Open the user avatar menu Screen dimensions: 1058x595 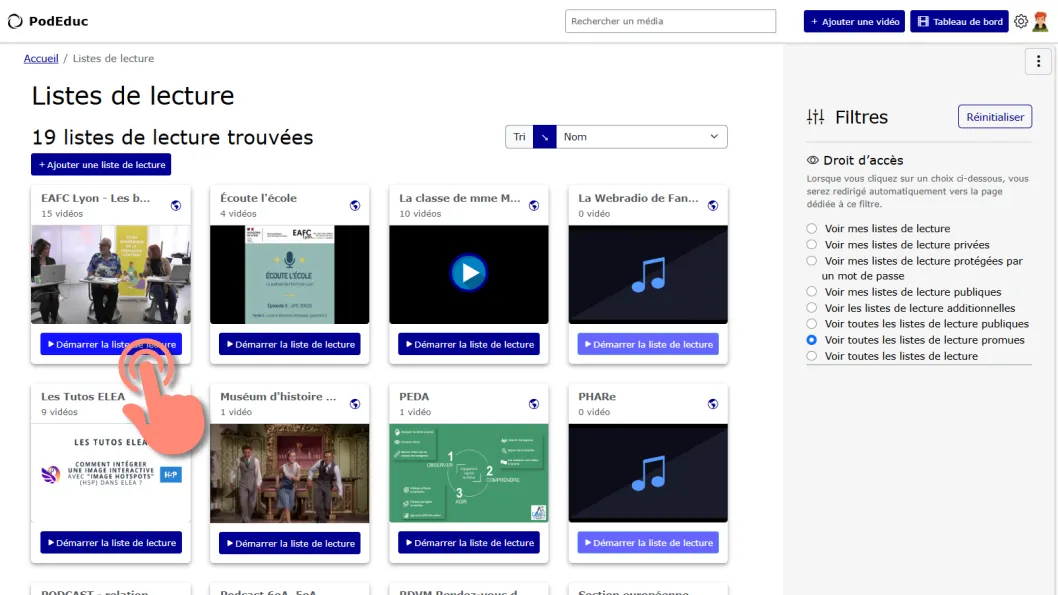point(1040,21)
